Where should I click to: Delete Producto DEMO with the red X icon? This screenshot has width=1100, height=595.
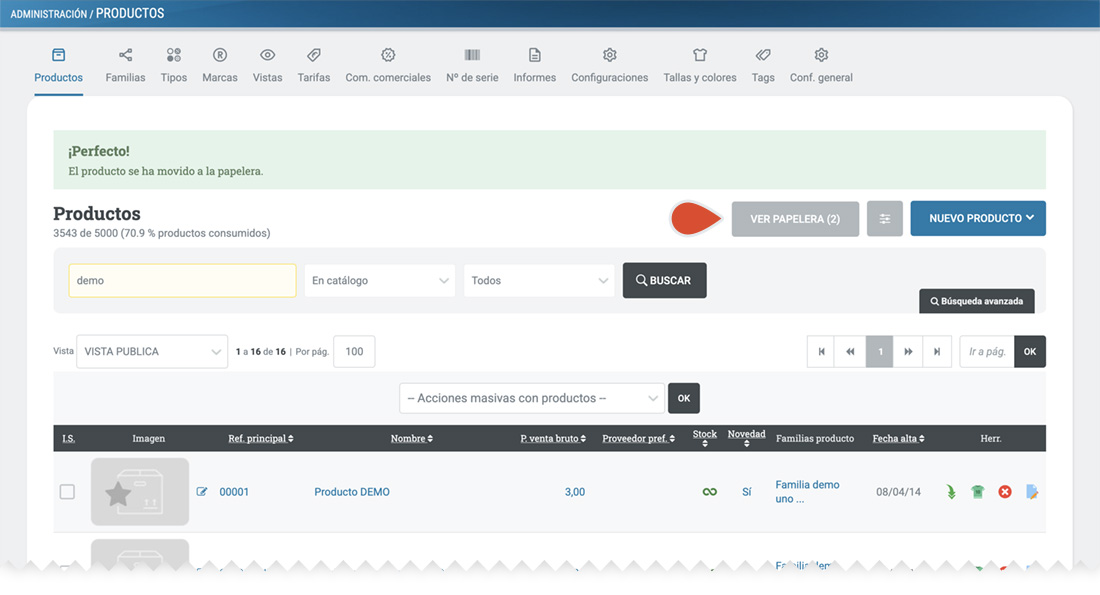[x=1005, y=492]
